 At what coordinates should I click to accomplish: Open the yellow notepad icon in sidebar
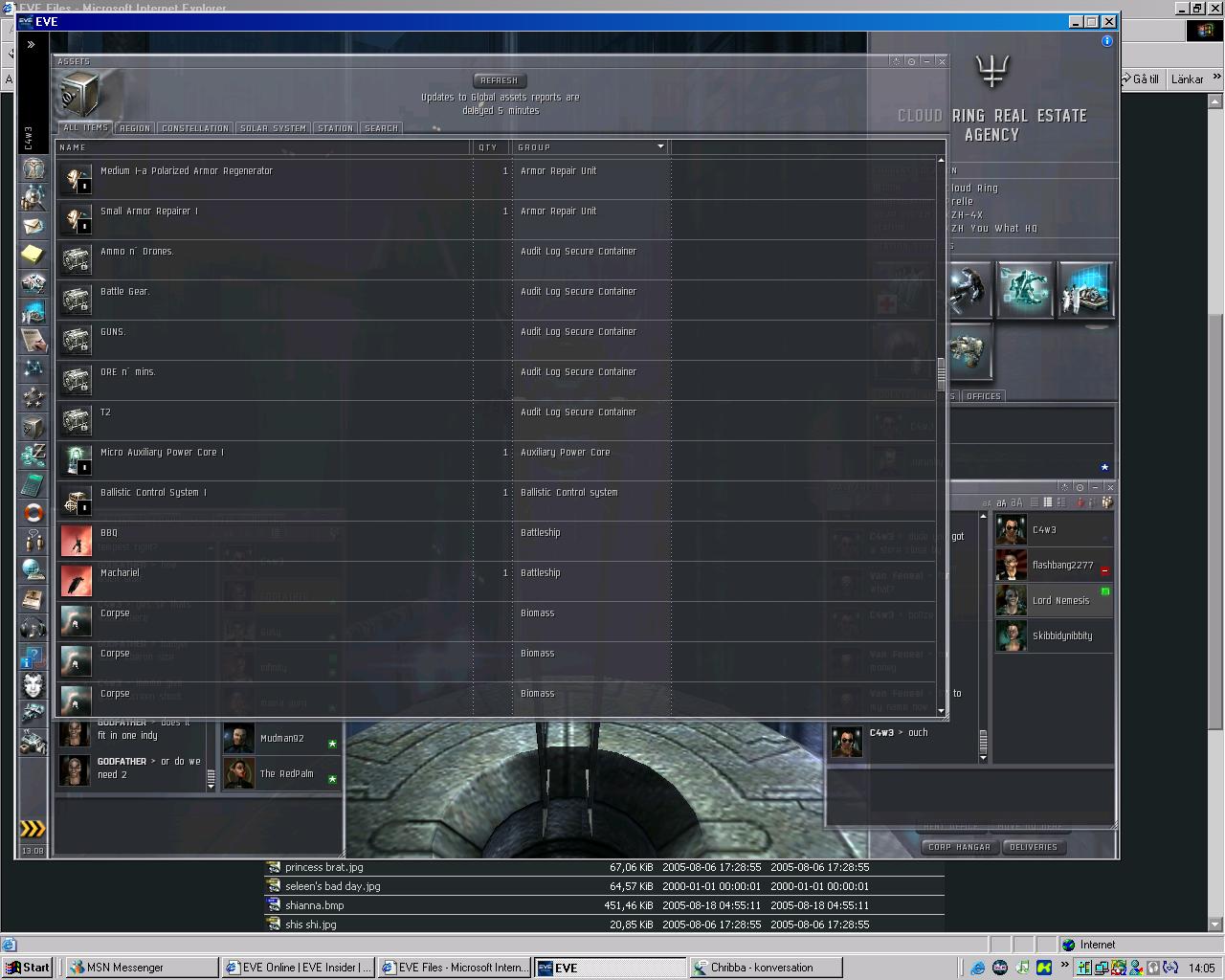coord(33,255)
